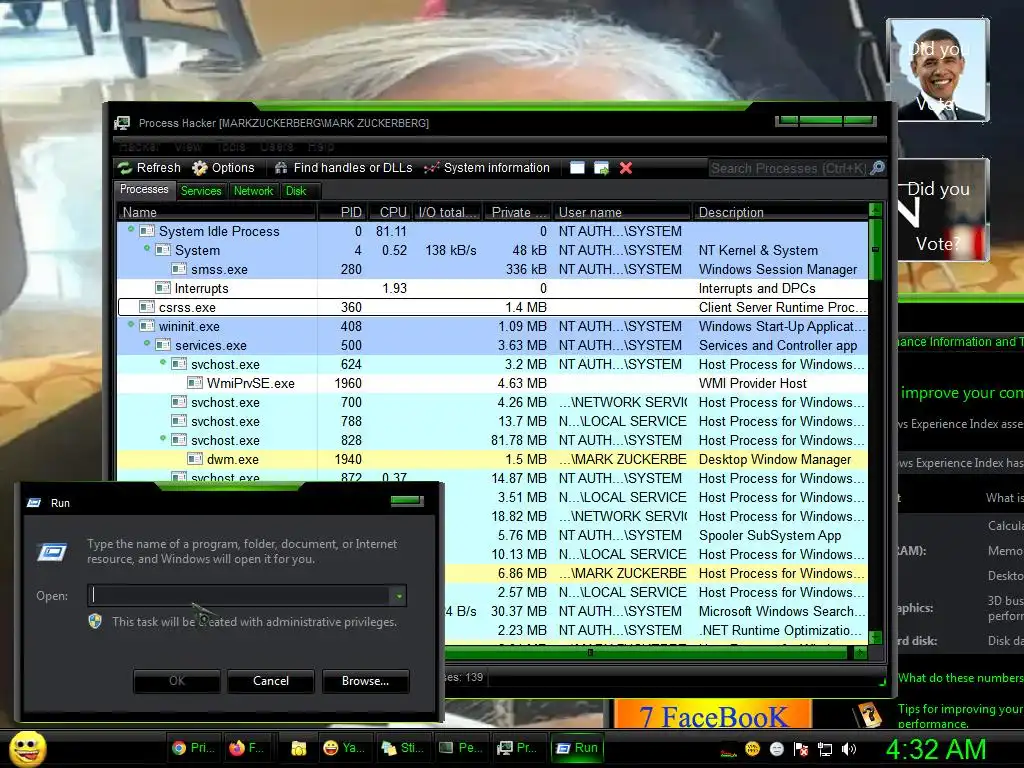Switch to the Processes tab
Viewport: 1024px width, 768px height.
click(144, 189)
